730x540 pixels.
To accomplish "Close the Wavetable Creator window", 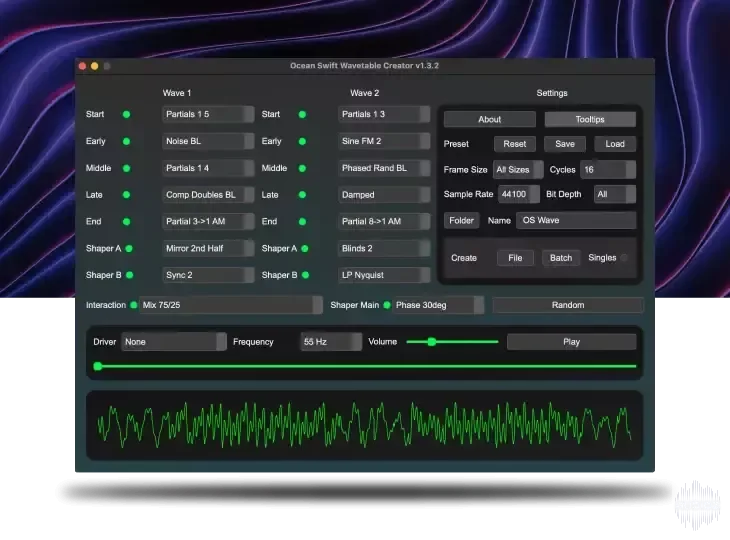I will point(82,66).
